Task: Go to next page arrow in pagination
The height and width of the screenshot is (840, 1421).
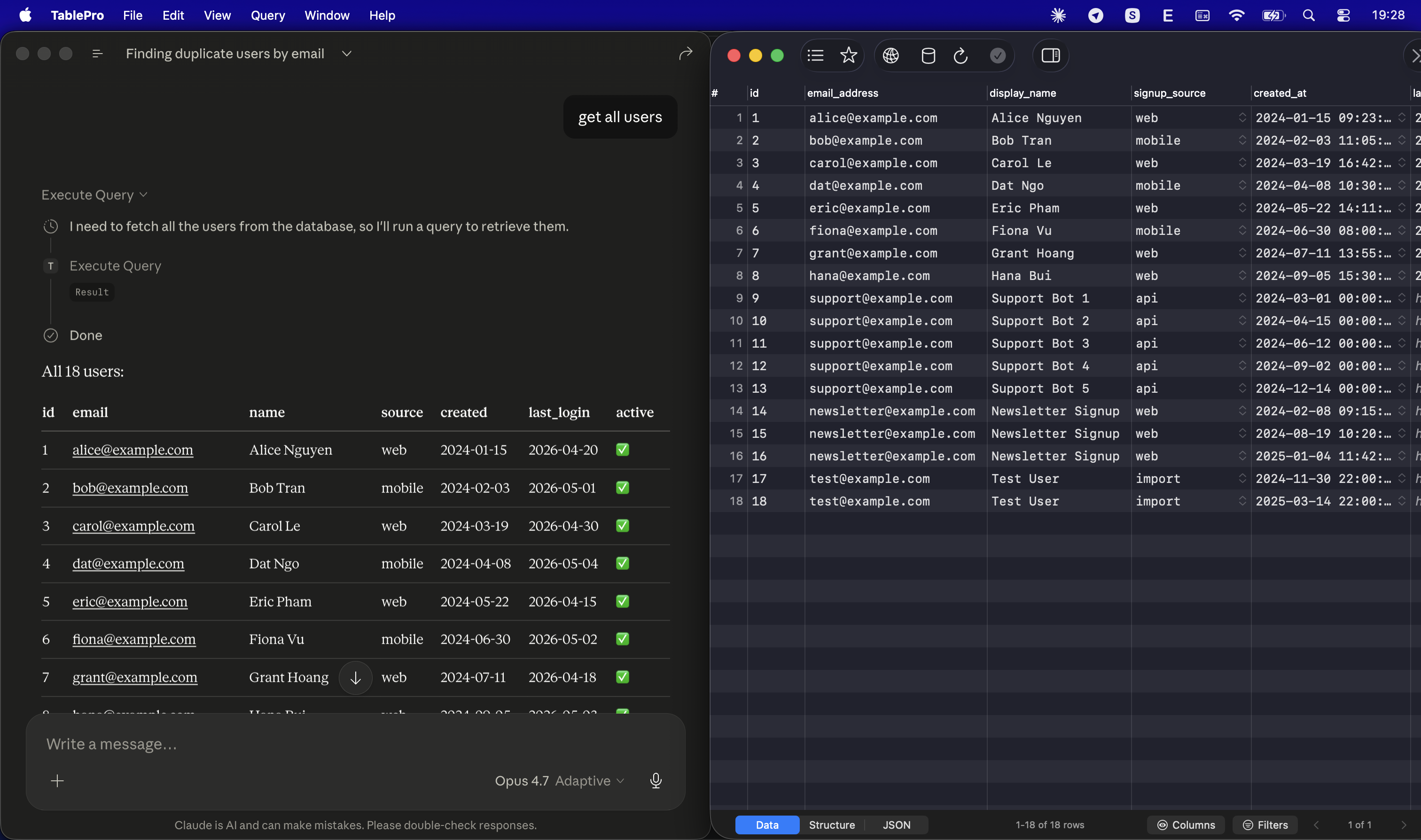Action: tap(1404, 825)
